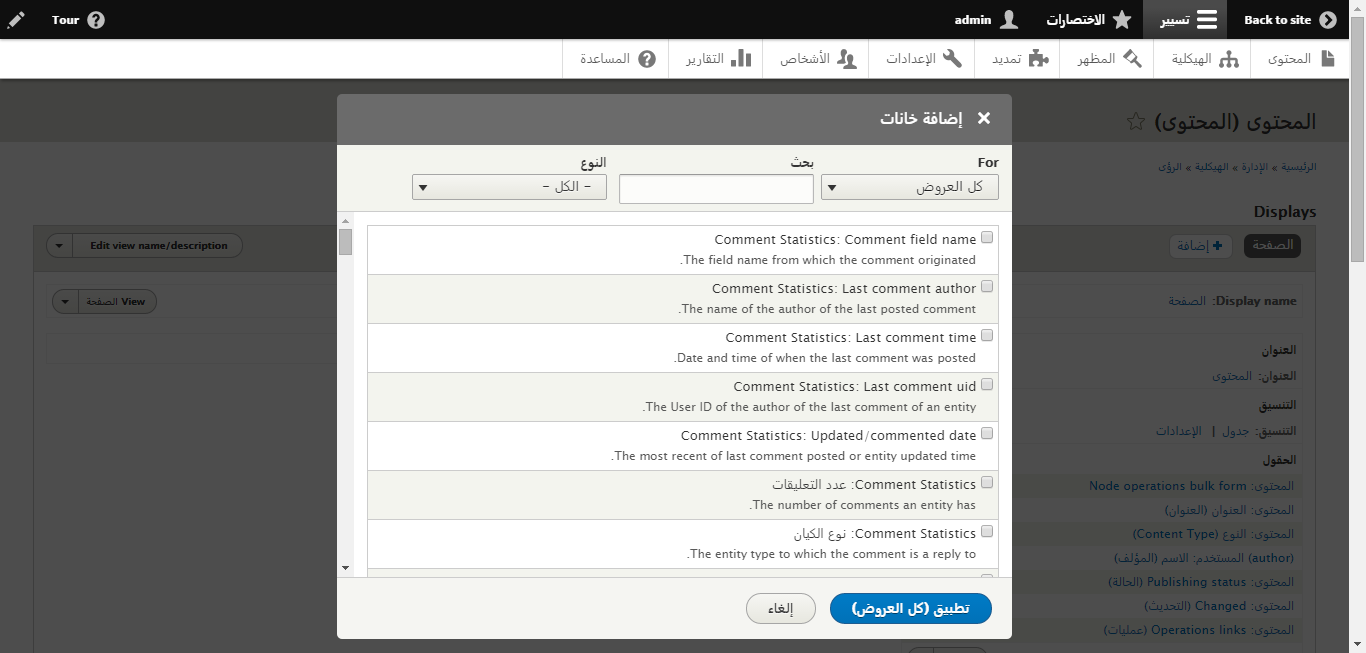Open the People admin menu item
This screenshot has width=1366, height=653.
(x=818, y=59)
